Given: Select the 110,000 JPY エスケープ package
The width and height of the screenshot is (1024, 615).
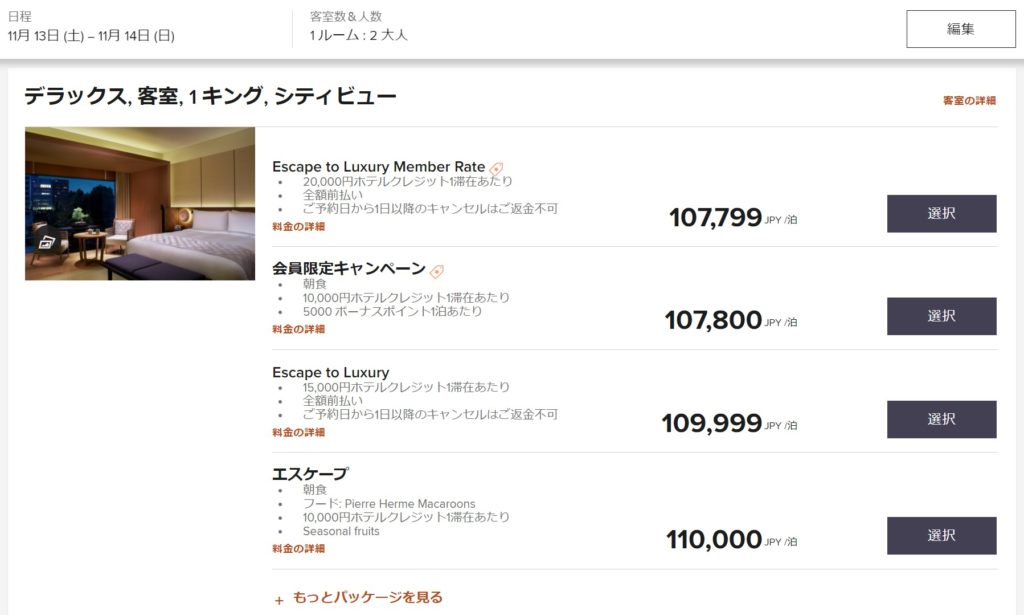Looking at the screenshot, I should point(941,536).
